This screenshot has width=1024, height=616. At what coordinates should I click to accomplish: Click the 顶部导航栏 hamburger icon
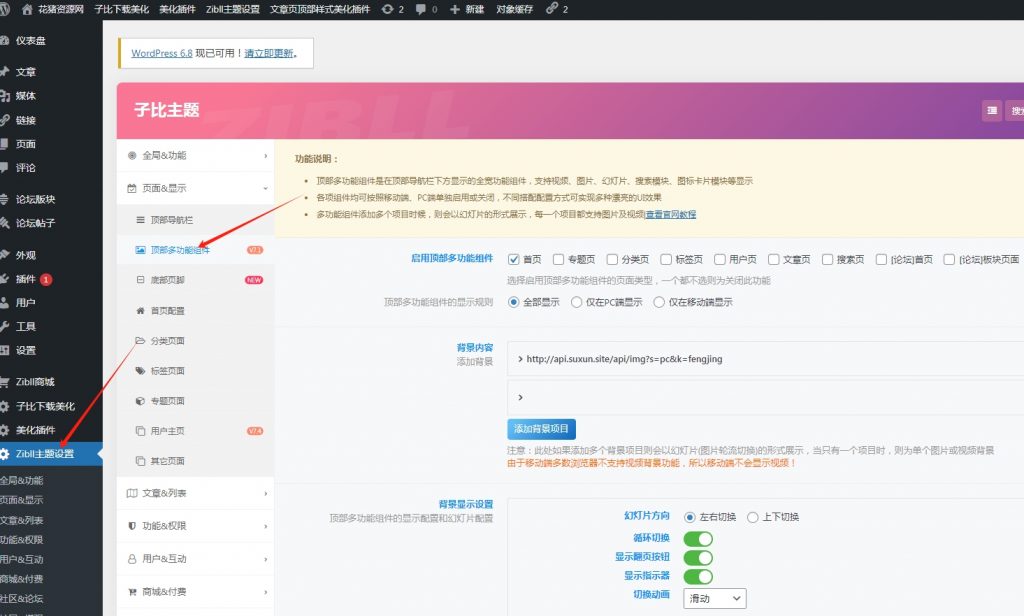(140, 220)
